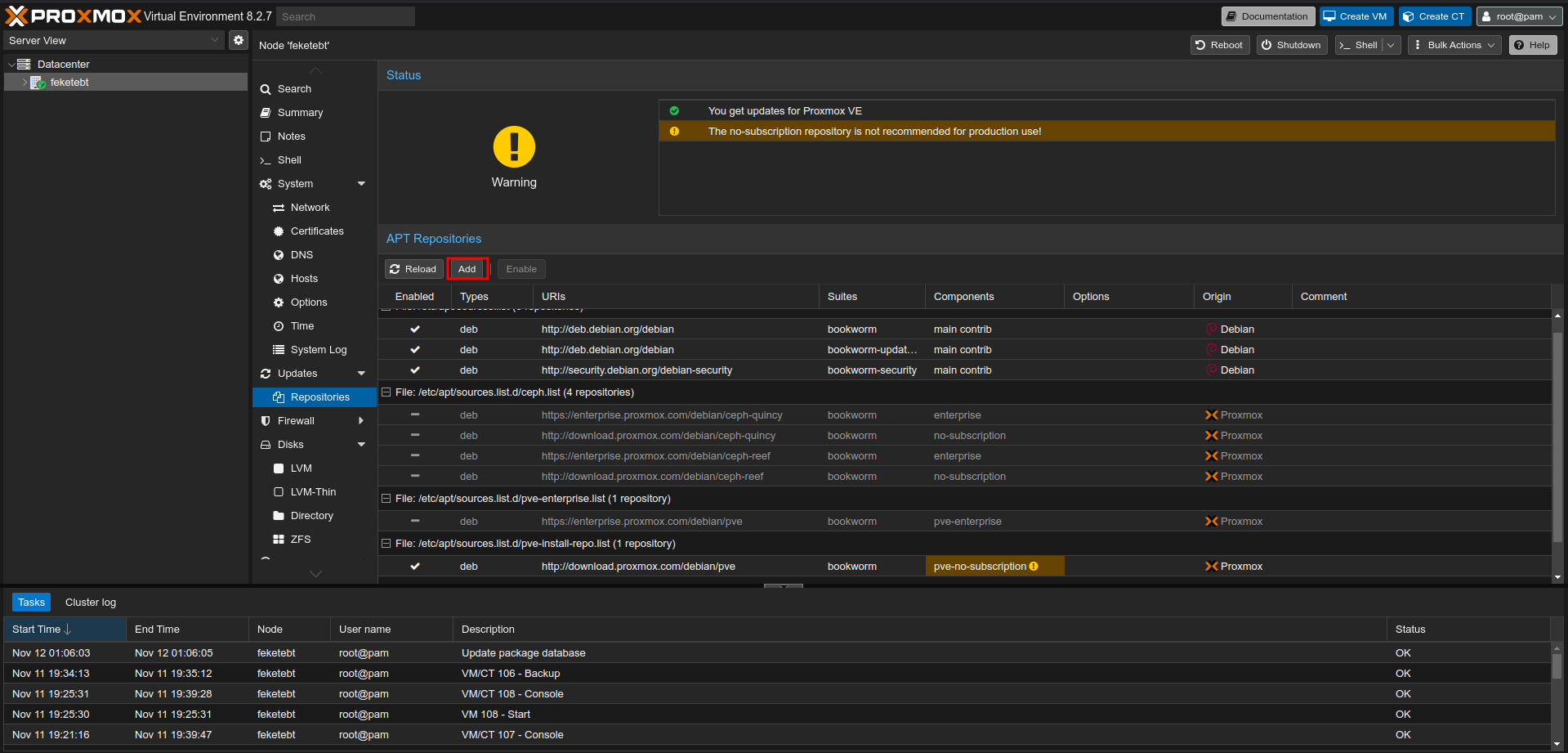Click the Firewall shield icon
Image resolution: width=1568 pixels, height=753 pixels.
point(266,421)
